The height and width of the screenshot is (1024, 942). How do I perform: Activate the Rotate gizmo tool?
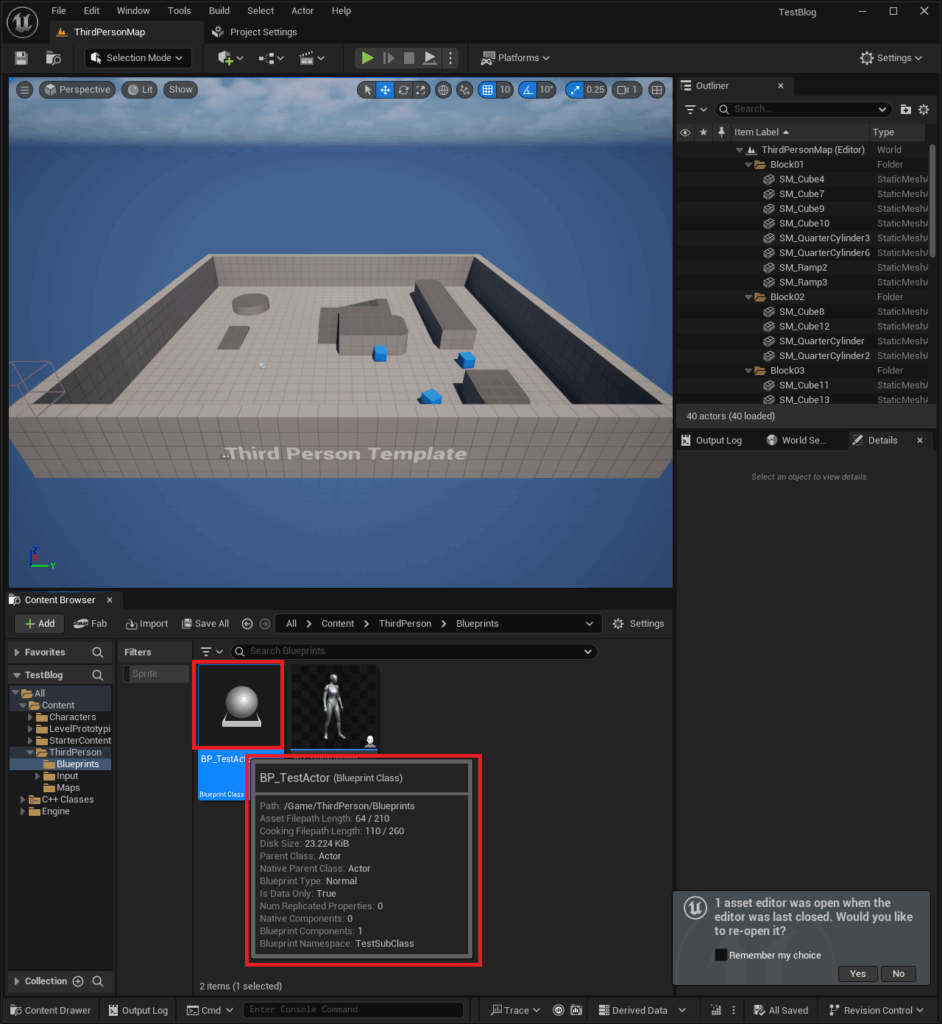[403, 90]
